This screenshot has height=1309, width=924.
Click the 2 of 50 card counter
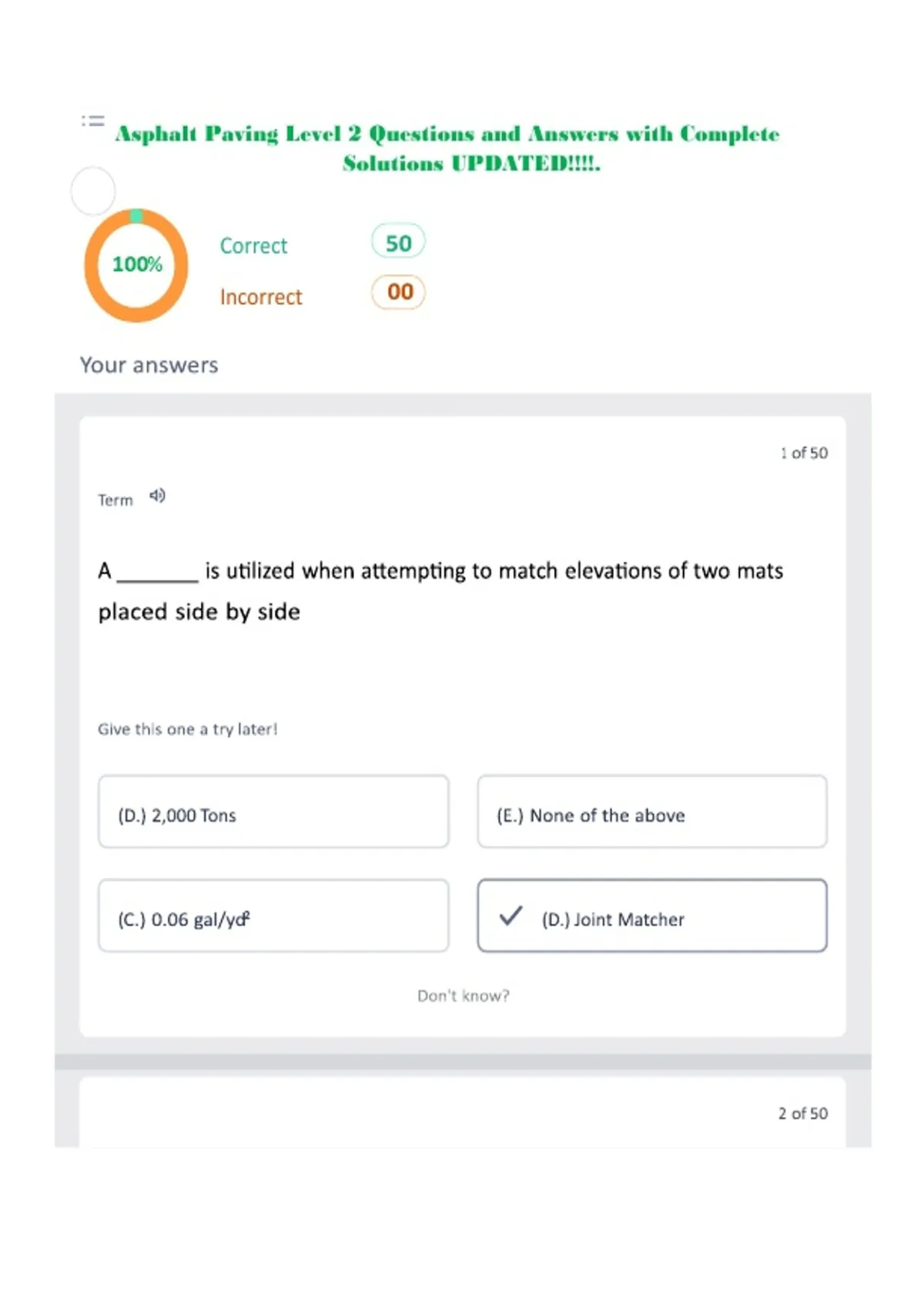pos(803,1113)
